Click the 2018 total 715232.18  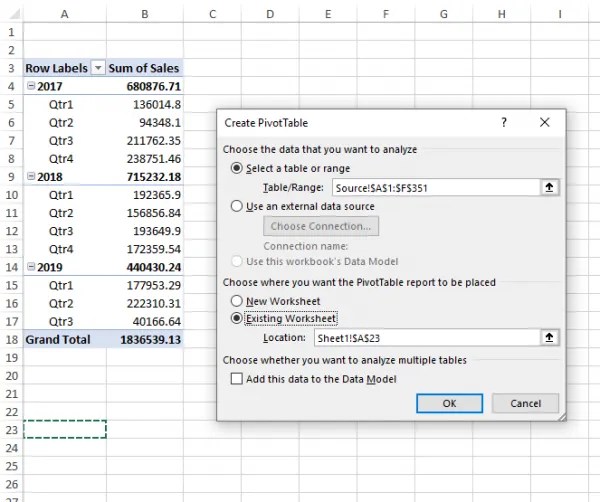[x=145, y=176]
